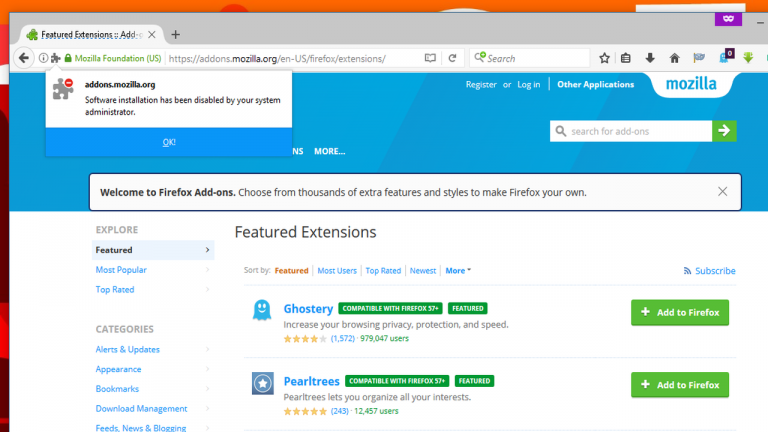The height and width of the screenshot is (432, 768).
Task: Click the mozilla logo tab
Action: (691, 84)
